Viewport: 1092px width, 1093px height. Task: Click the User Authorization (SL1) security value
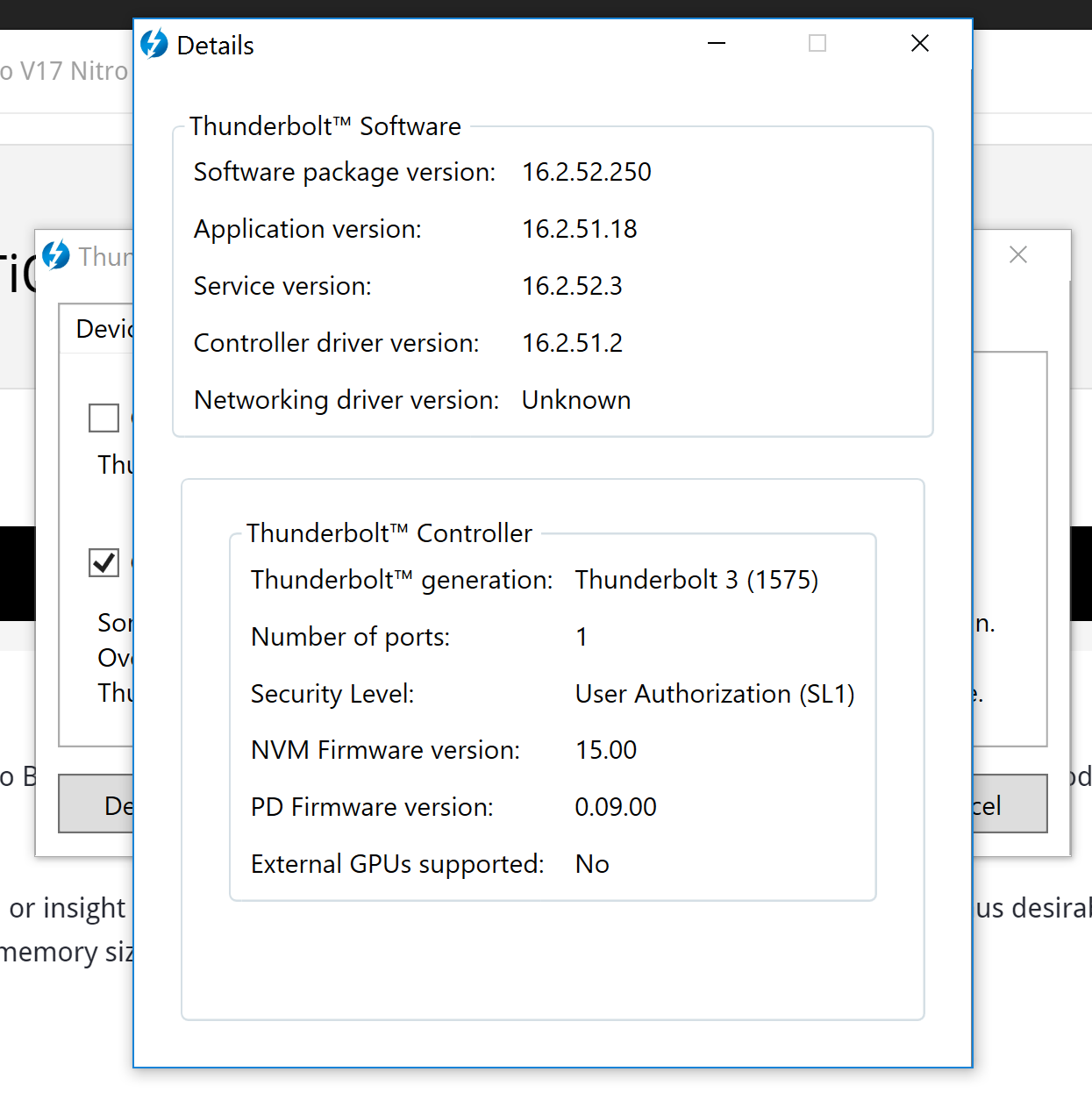coord(715,694)
